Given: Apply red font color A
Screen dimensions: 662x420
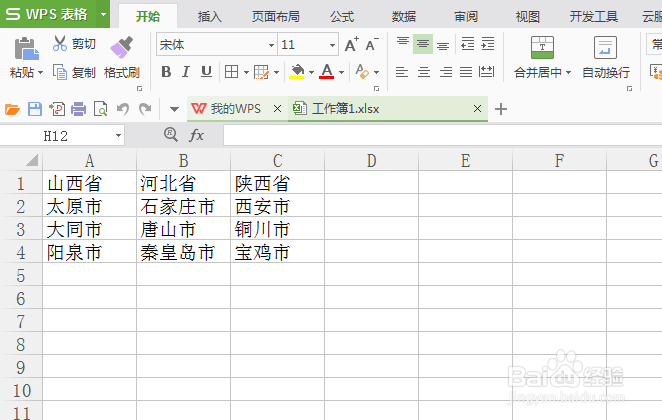Looking at the screenshot, I should [327, 72].
